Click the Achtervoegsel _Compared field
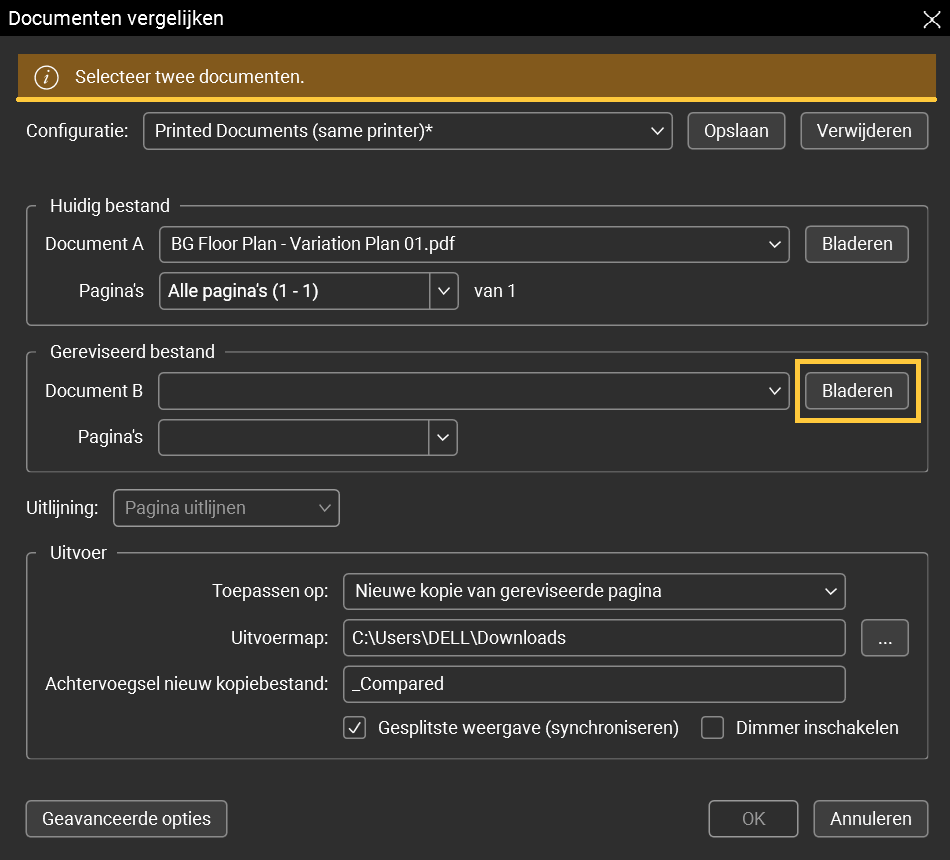 tap(594, 684)
